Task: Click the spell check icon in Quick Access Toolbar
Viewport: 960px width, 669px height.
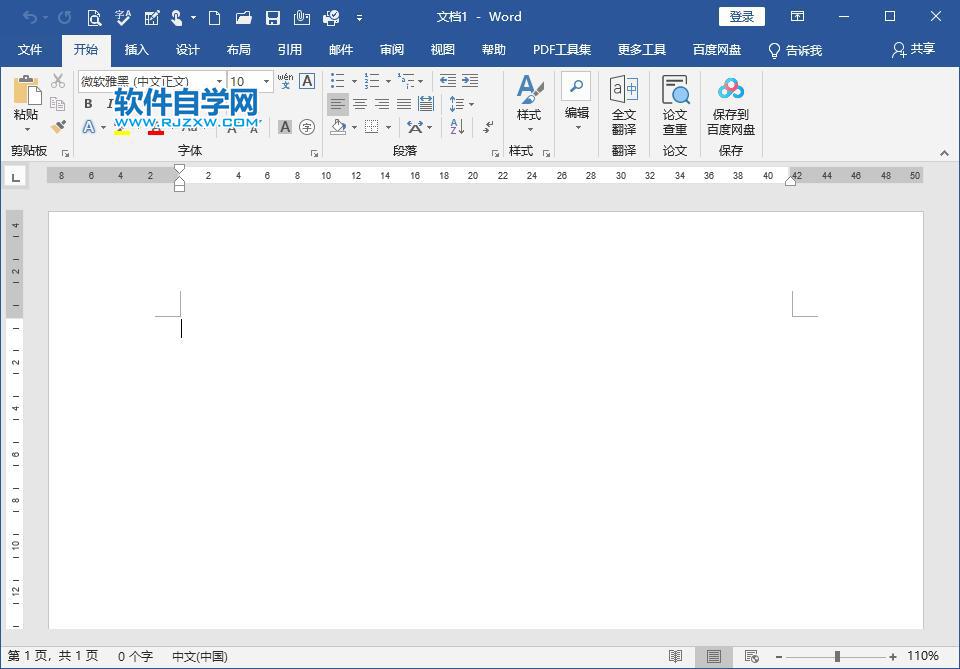Action: pos(122,17)
